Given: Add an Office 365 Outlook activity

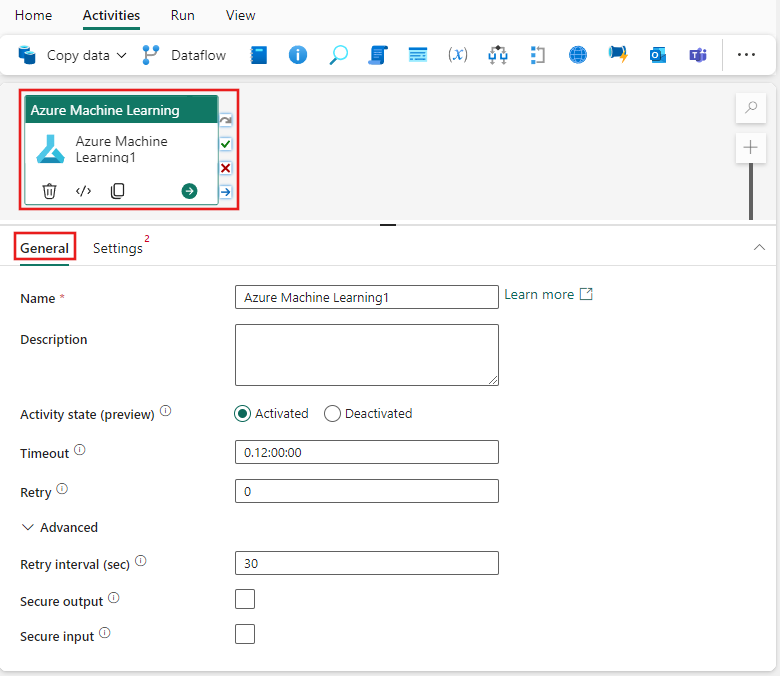Looking at the screenshot, I should [x=658, y=55].
